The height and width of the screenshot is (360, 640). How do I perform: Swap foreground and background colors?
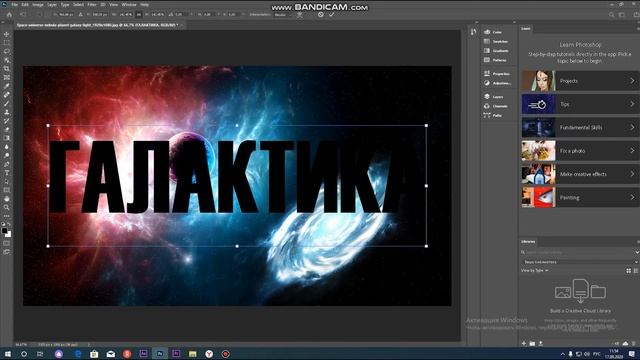click(x=9, y=224)
